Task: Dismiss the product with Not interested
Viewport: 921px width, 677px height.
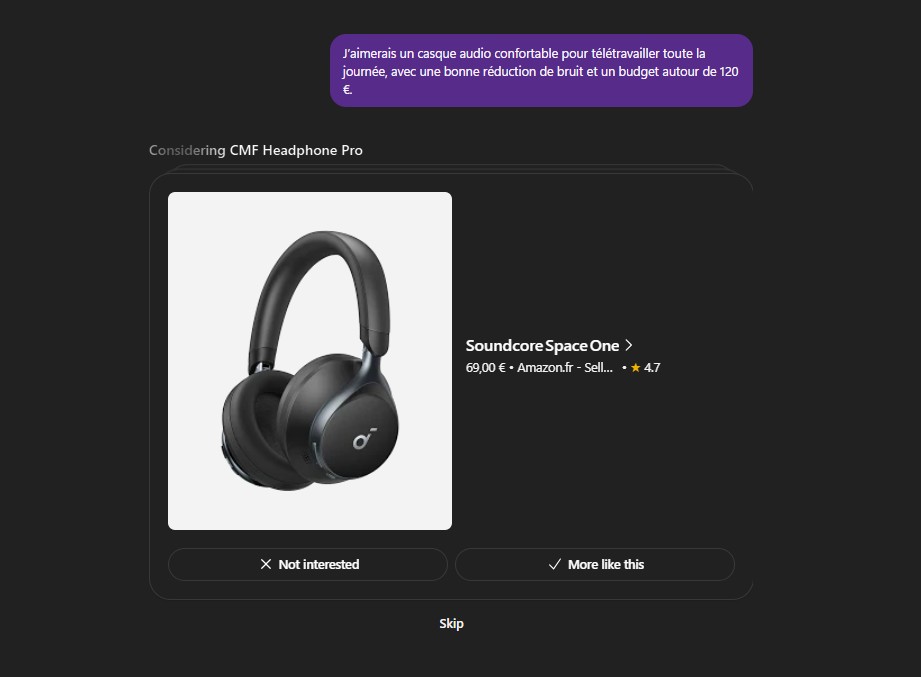Action: [x=308, y=564]
